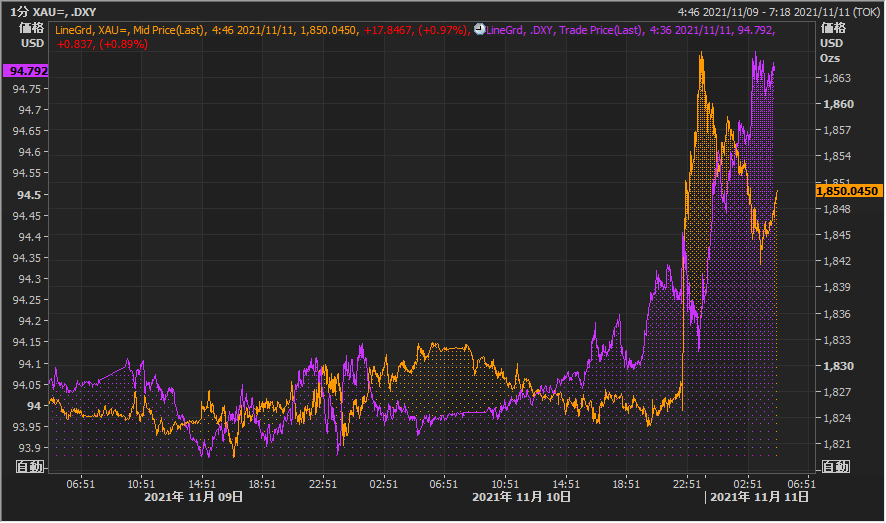Click the 1,836 right axis label

[837, 314]
